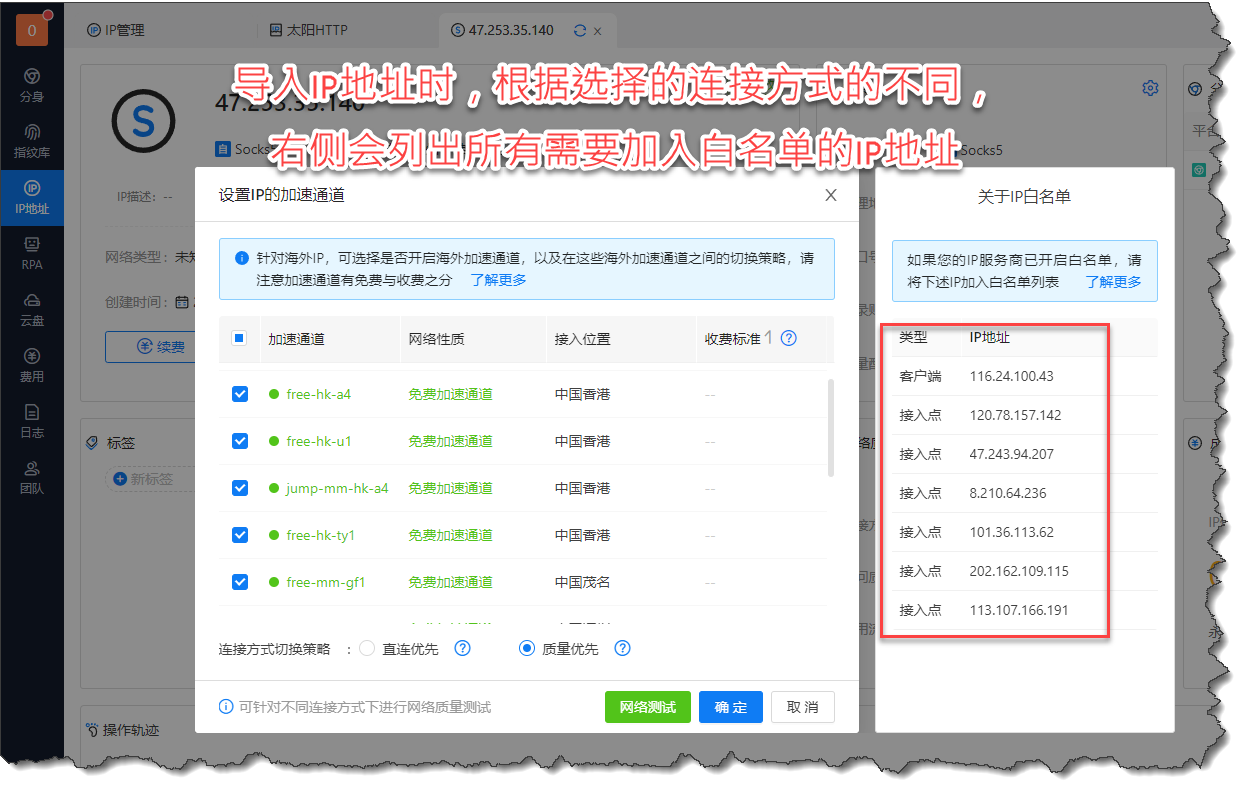Click help icon next to 直连优先
This screenshot has width=1252, height=797.
pyautogui.click(x=462, y=648)
